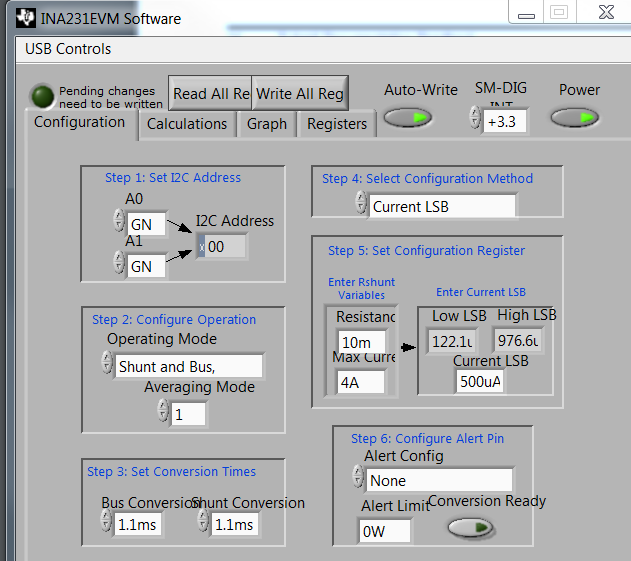
Task: Open the Bus Conversion 1.1ms field
Action: pyautogui.click(x=138, y=524)
